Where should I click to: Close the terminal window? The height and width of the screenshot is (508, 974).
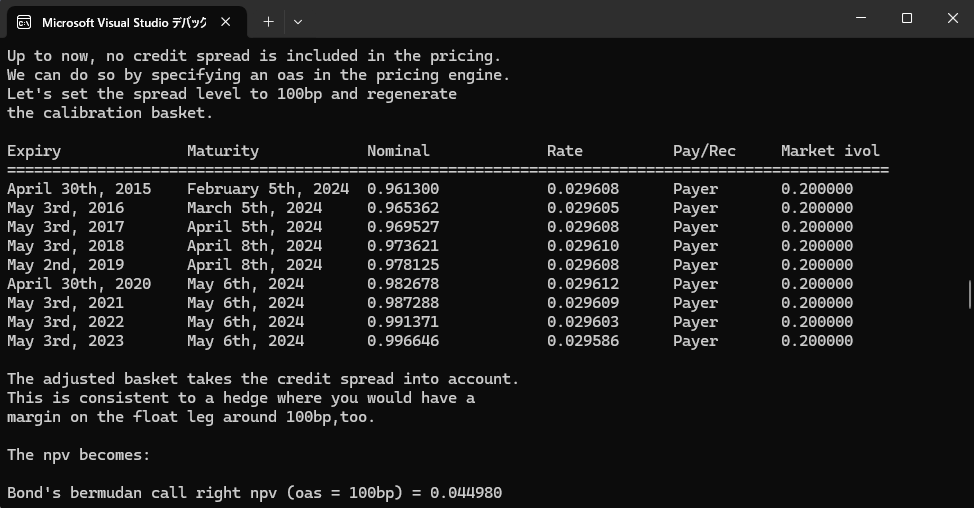pos(953,18)
